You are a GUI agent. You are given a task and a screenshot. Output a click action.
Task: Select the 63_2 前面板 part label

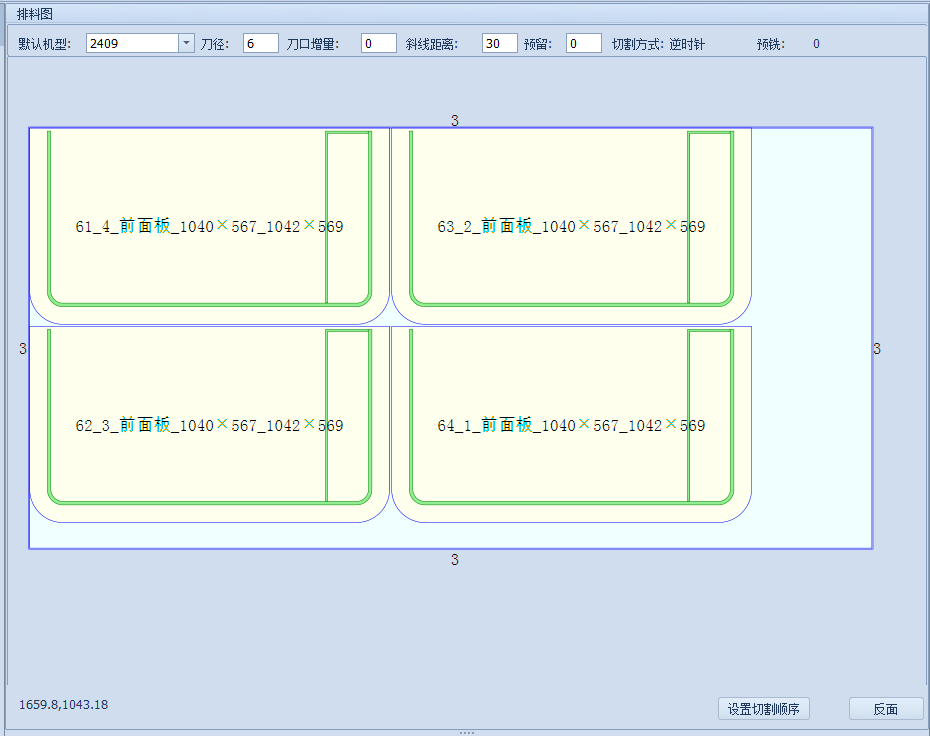point(571,227)
